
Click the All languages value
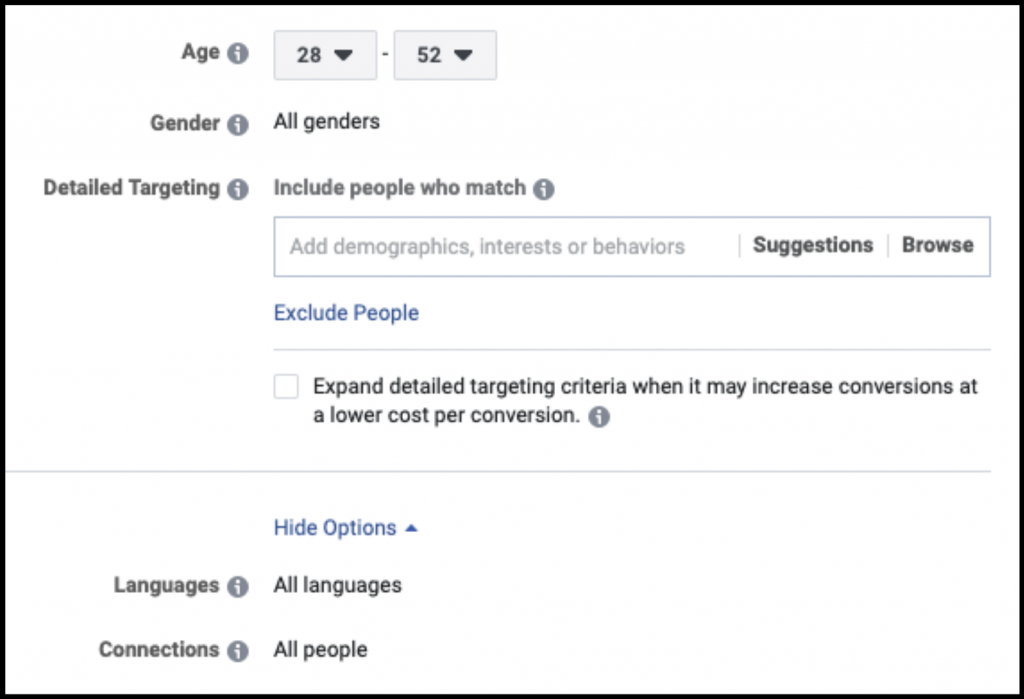pos(338,585)
